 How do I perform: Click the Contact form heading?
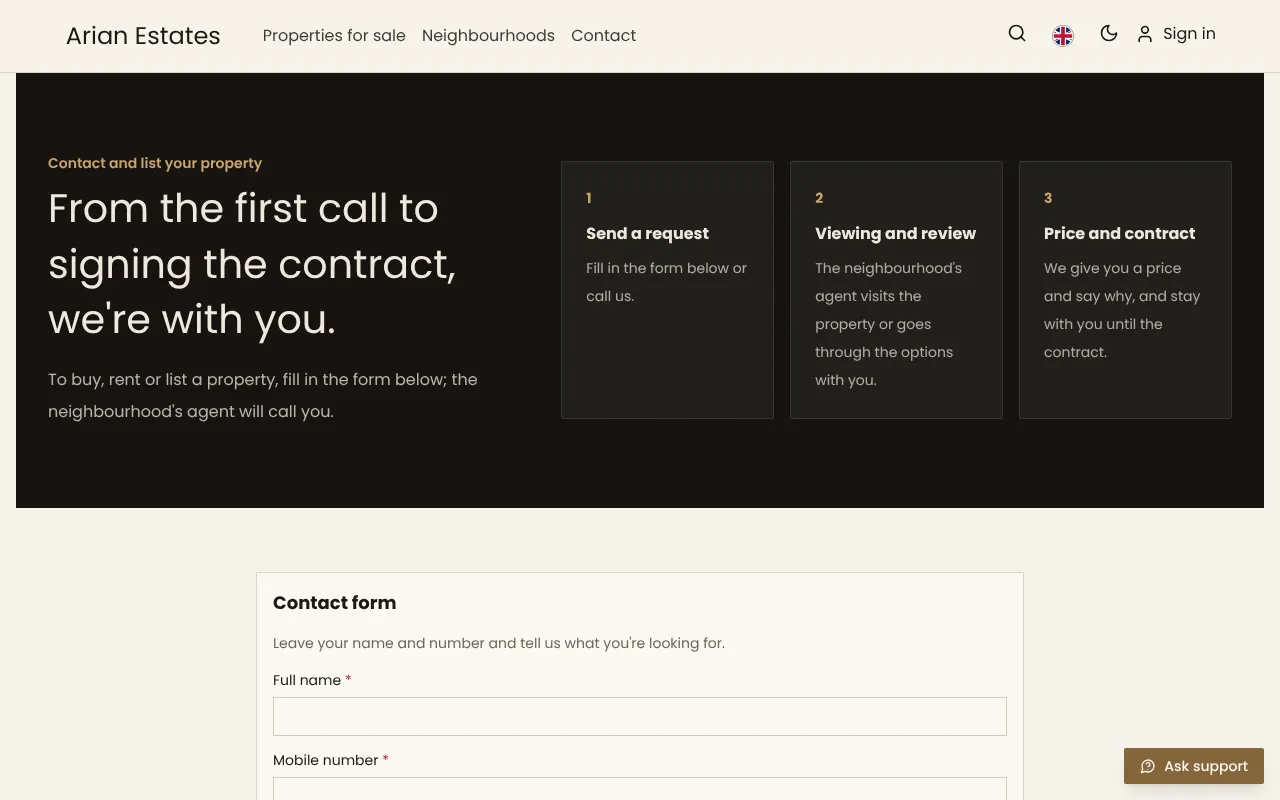pyautogui.click(x=334, y=603)
